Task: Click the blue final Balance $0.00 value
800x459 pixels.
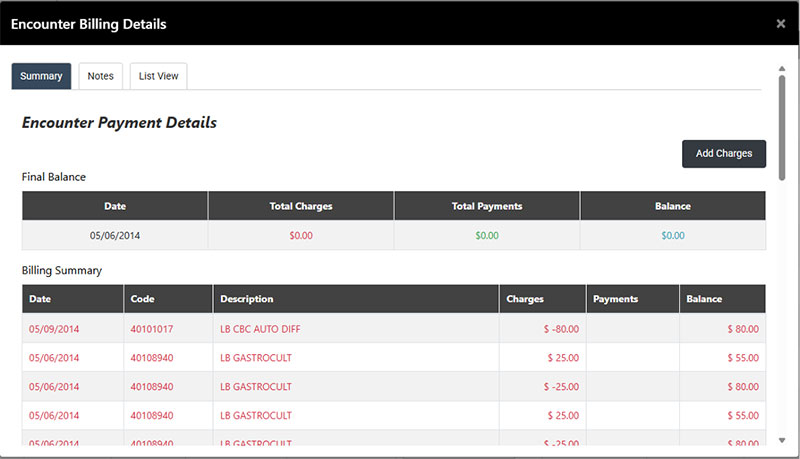Action: click(673, 236)
